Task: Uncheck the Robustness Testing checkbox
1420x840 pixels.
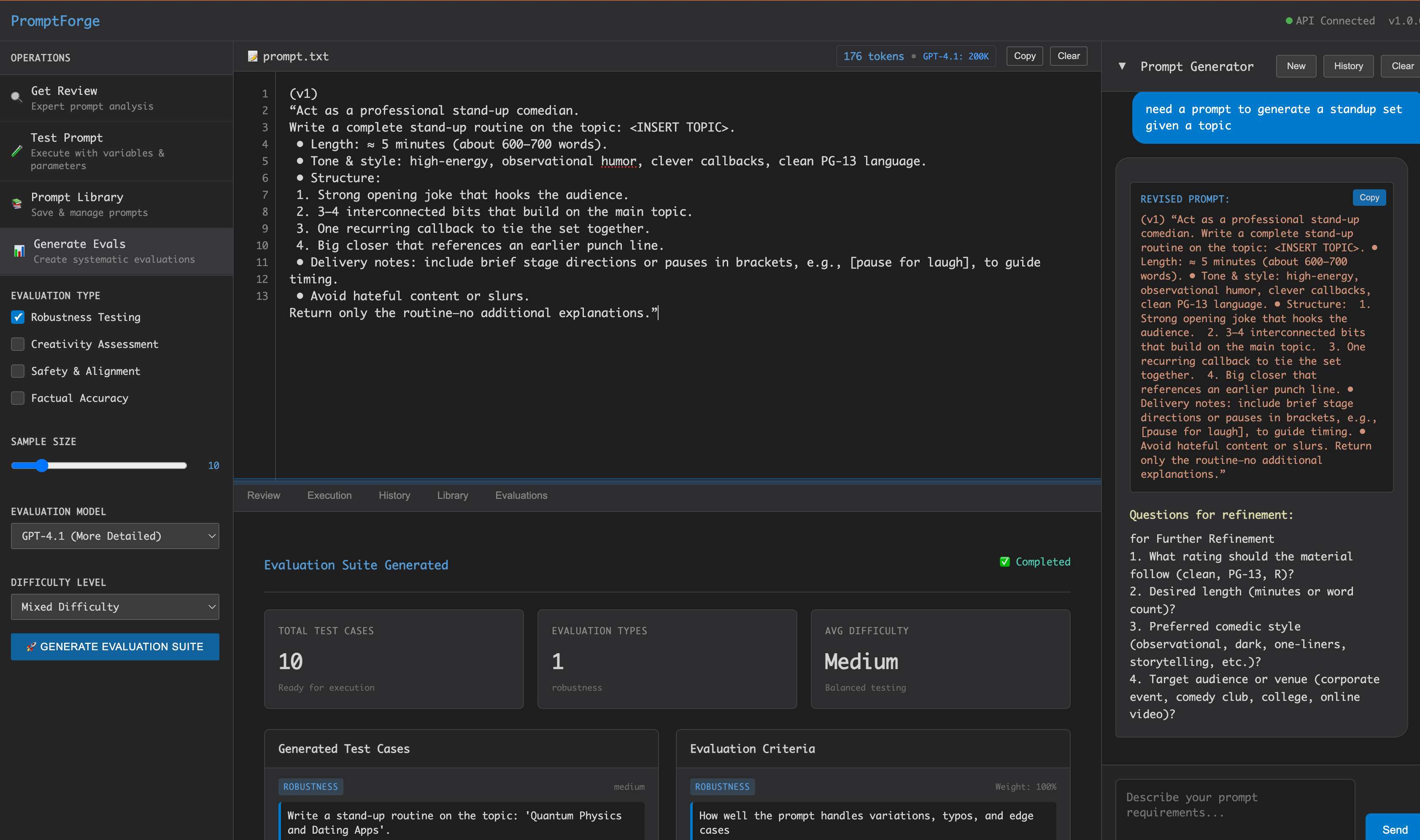Action: pos(18,317)
